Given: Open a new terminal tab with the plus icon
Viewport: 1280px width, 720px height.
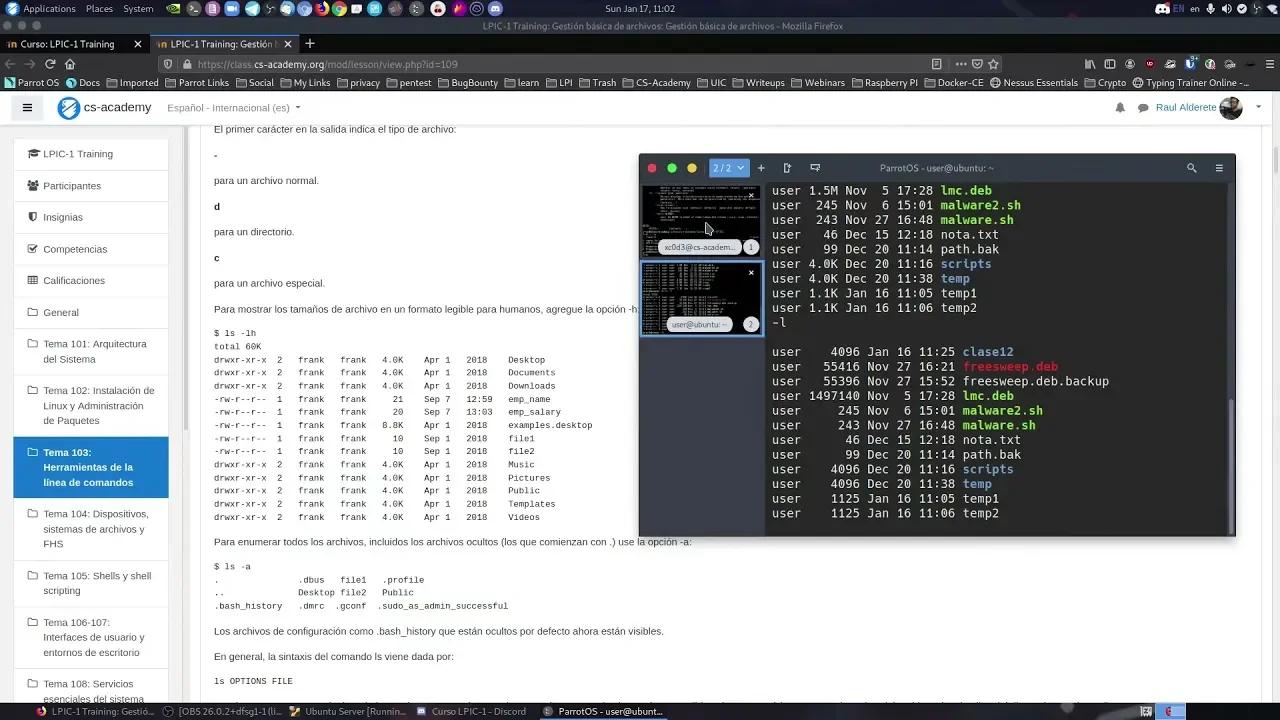Looking at the screenshot, I should [x=761, y=167].
